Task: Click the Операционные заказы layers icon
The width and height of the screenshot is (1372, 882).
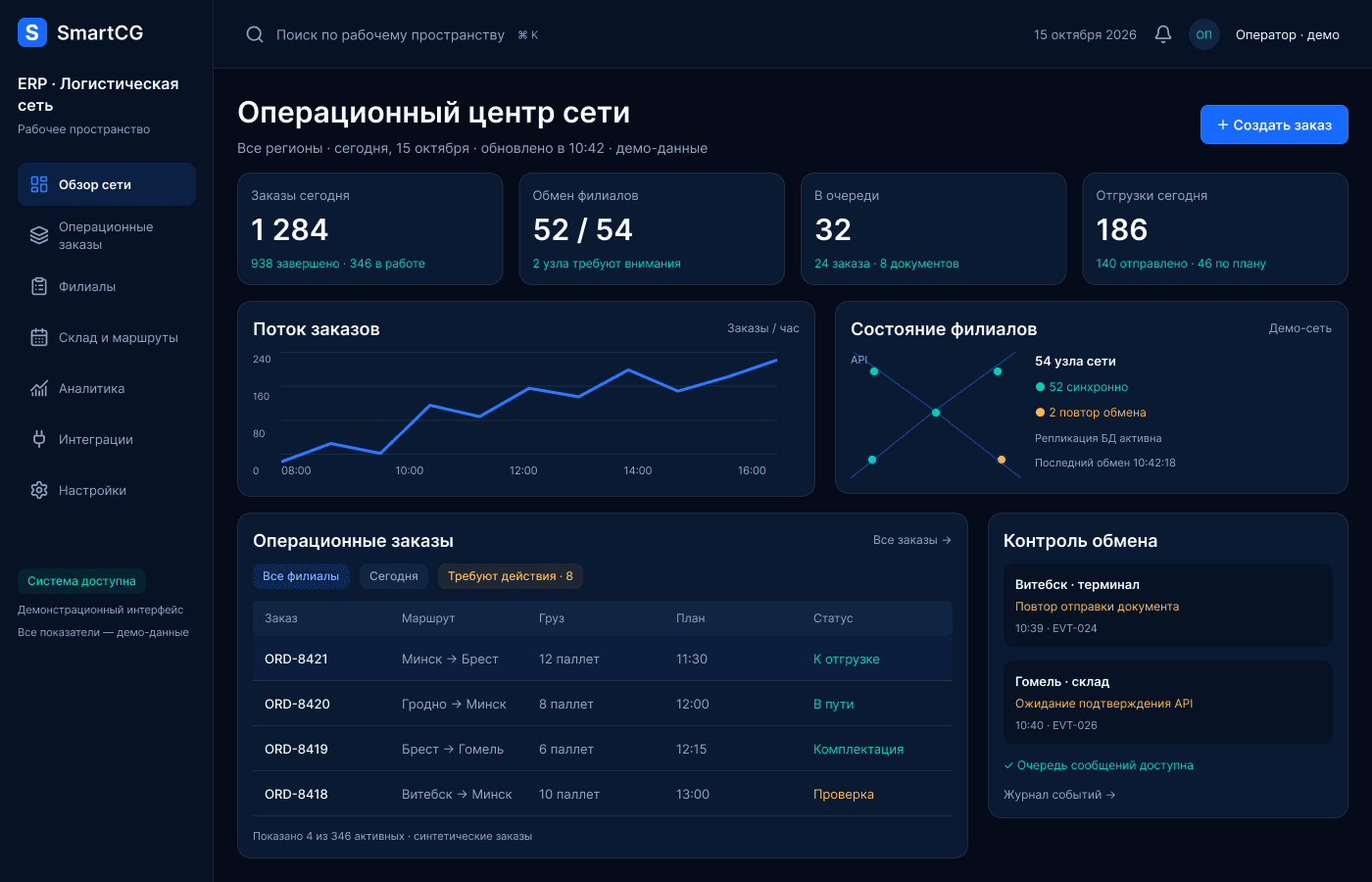Action: [39, 235]
